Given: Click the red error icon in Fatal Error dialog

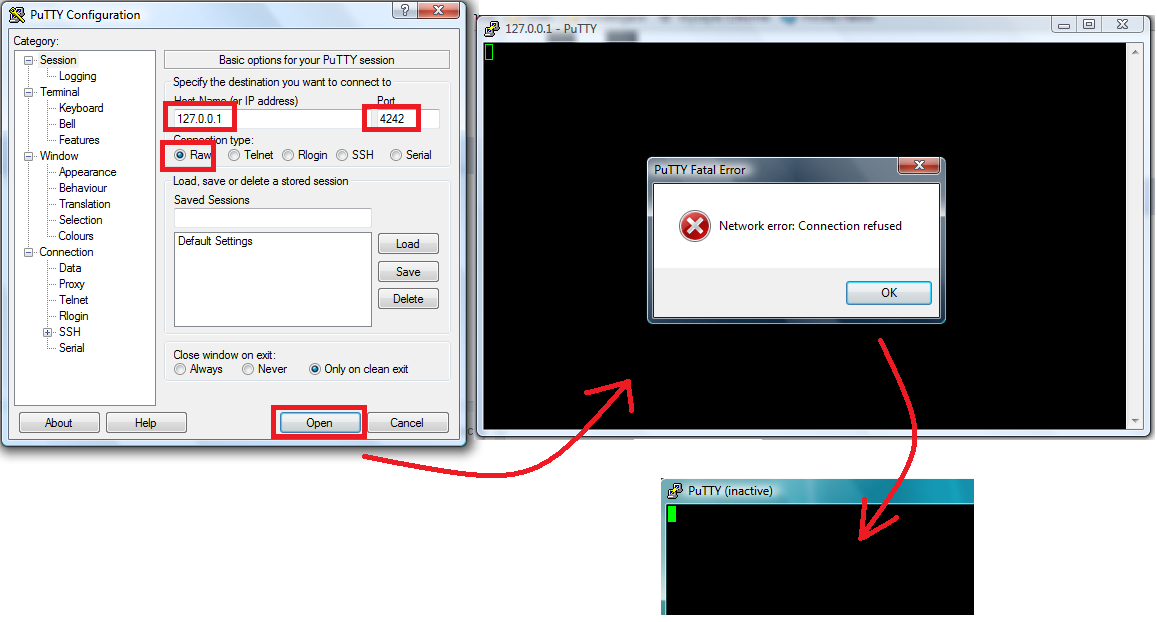Looking at the screenshot, I should coord(694,227).
